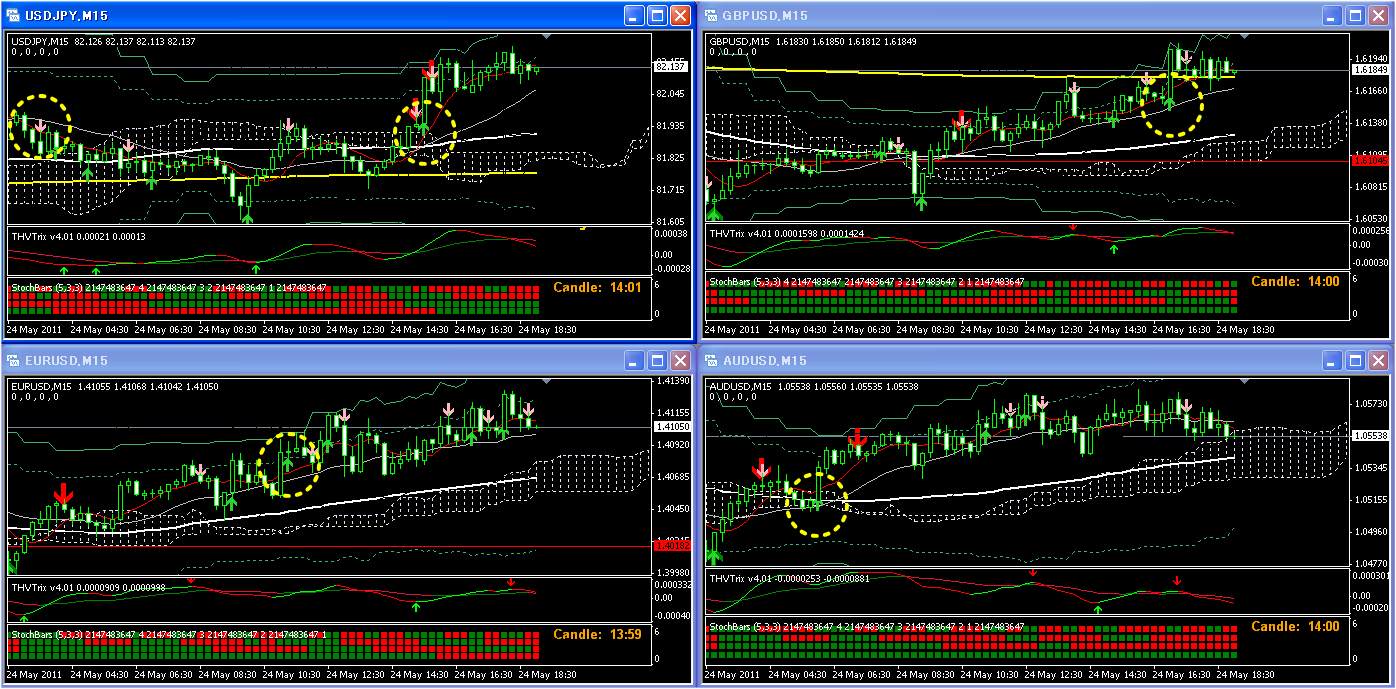
Task: Maximize the USDJPY,M15 chart window
Action: pos(658,15)
